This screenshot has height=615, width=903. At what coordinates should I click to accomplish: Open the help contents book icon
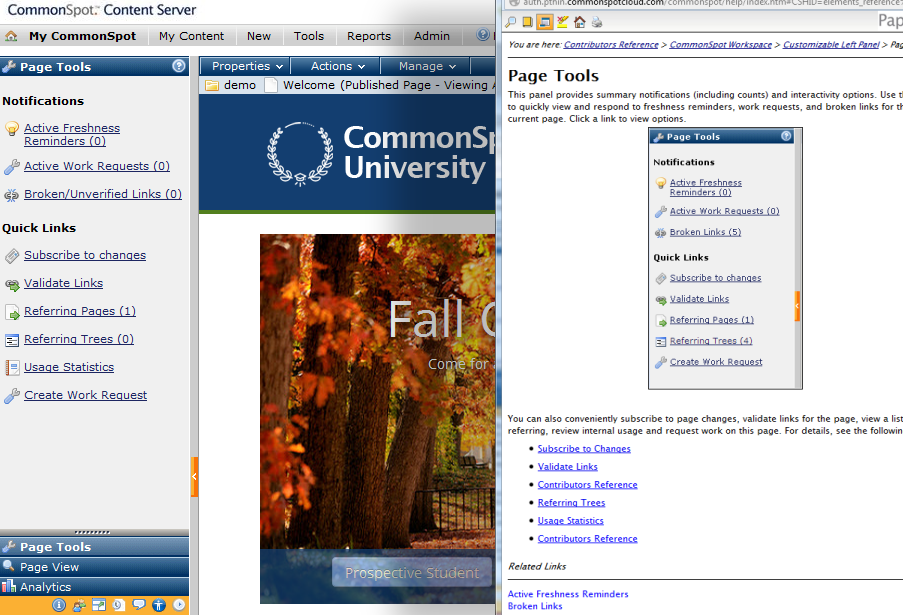coord(528,22)
